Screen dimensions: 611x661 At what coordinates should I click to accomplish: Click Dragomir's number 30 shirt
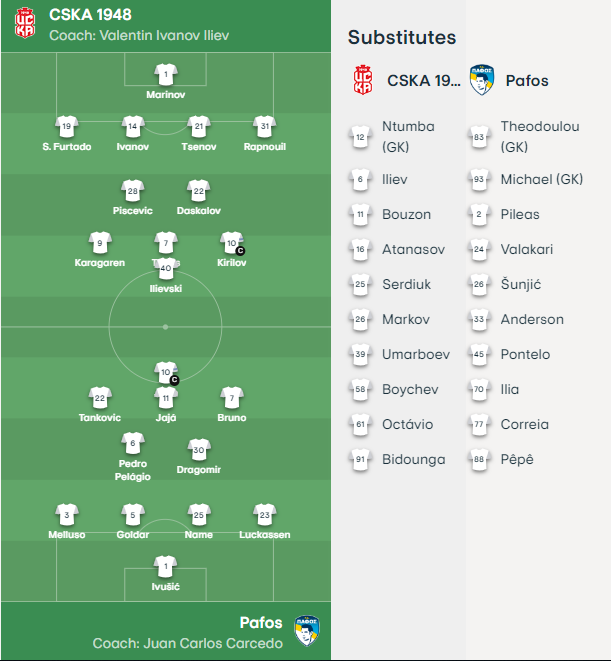coord(199,450)
